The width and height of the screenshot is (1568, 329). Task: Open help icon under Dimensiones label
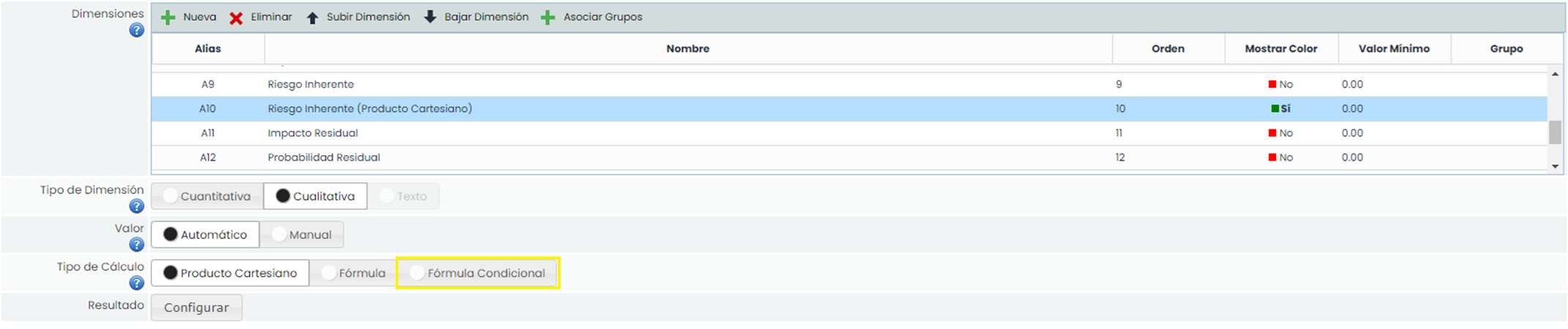[x=136, y=31]
